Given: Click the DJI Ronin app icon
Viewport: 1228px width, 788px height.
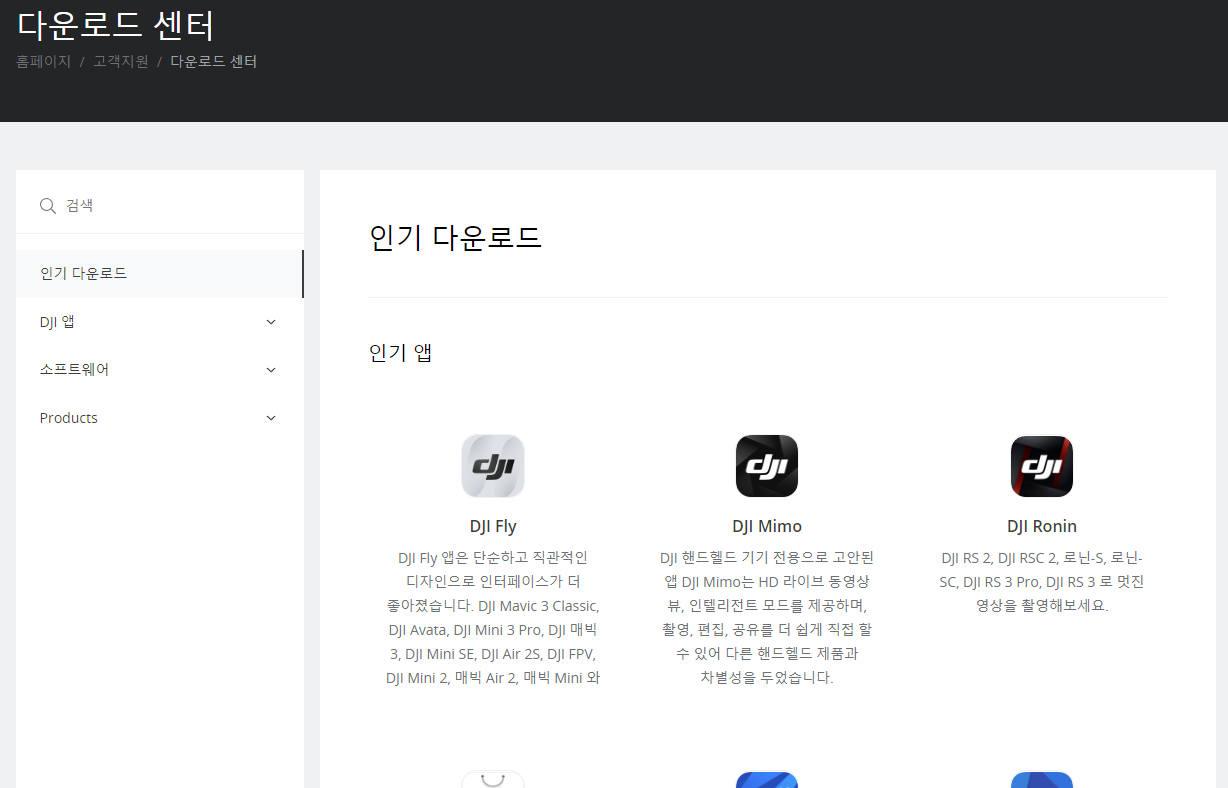Looking at the screenshot, I should pos(1042,466).
